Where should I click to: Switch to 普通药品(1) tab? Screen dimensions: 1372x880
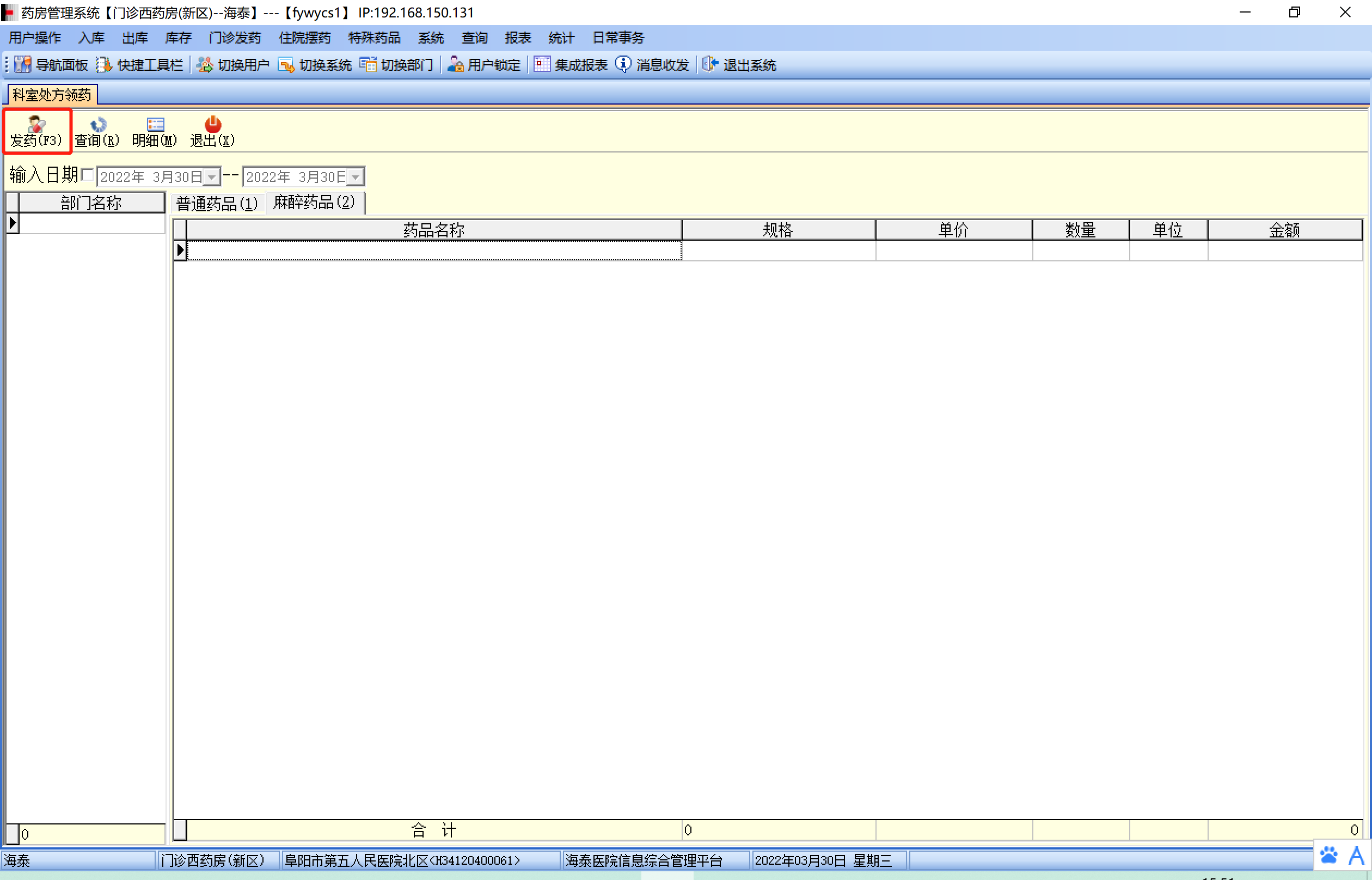point(217,204)
